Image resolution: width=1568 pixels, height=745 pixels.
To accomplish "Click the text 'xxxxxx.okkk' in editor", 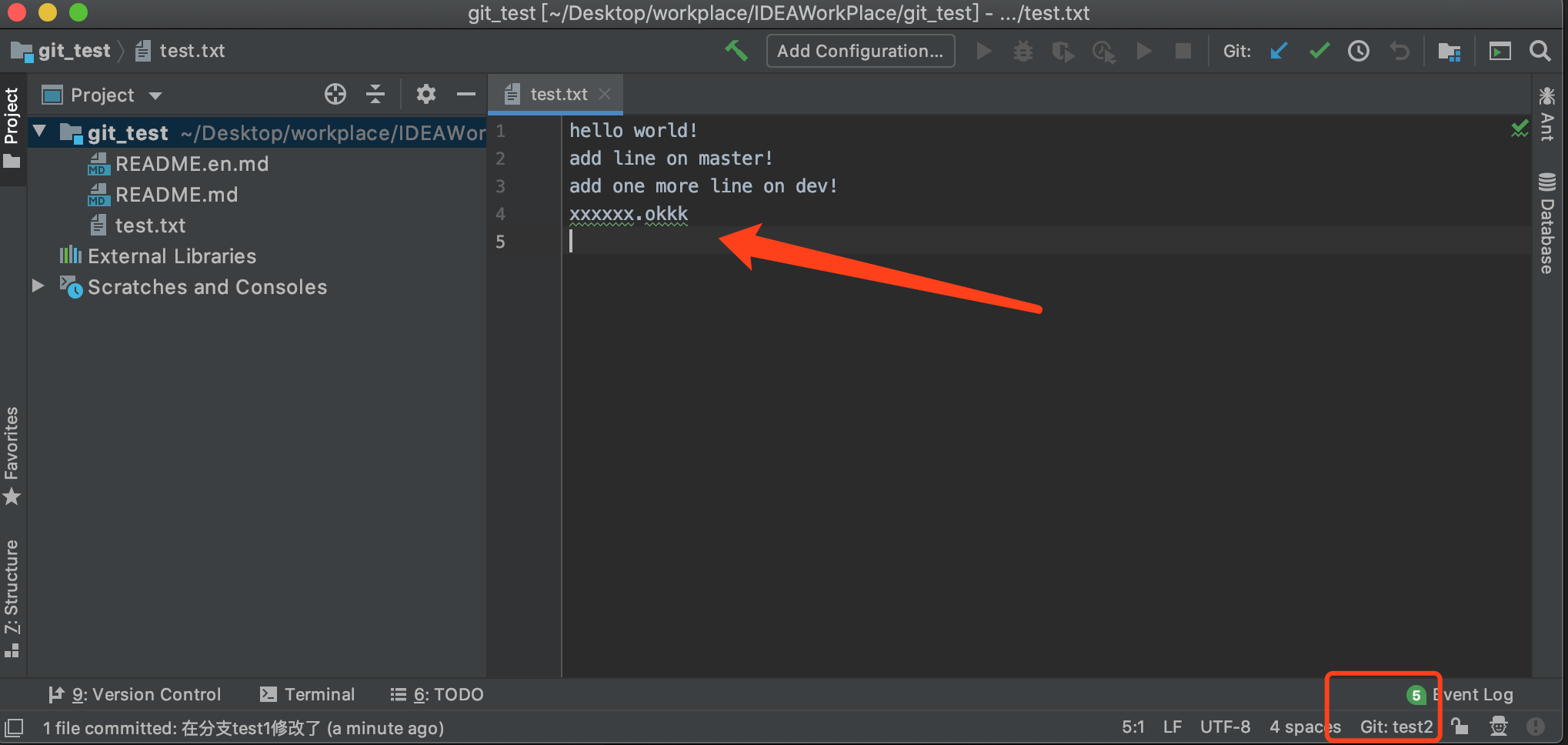I will pyautogui.click(x=629, y=213).
